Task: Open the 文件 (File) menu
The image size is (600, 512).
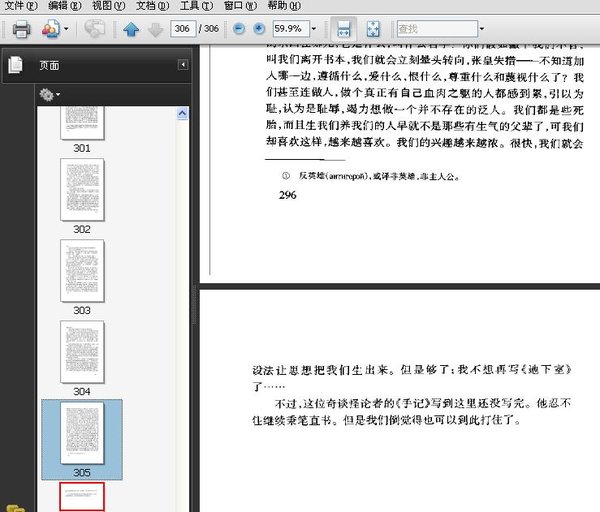Action: tap(20, 6)
